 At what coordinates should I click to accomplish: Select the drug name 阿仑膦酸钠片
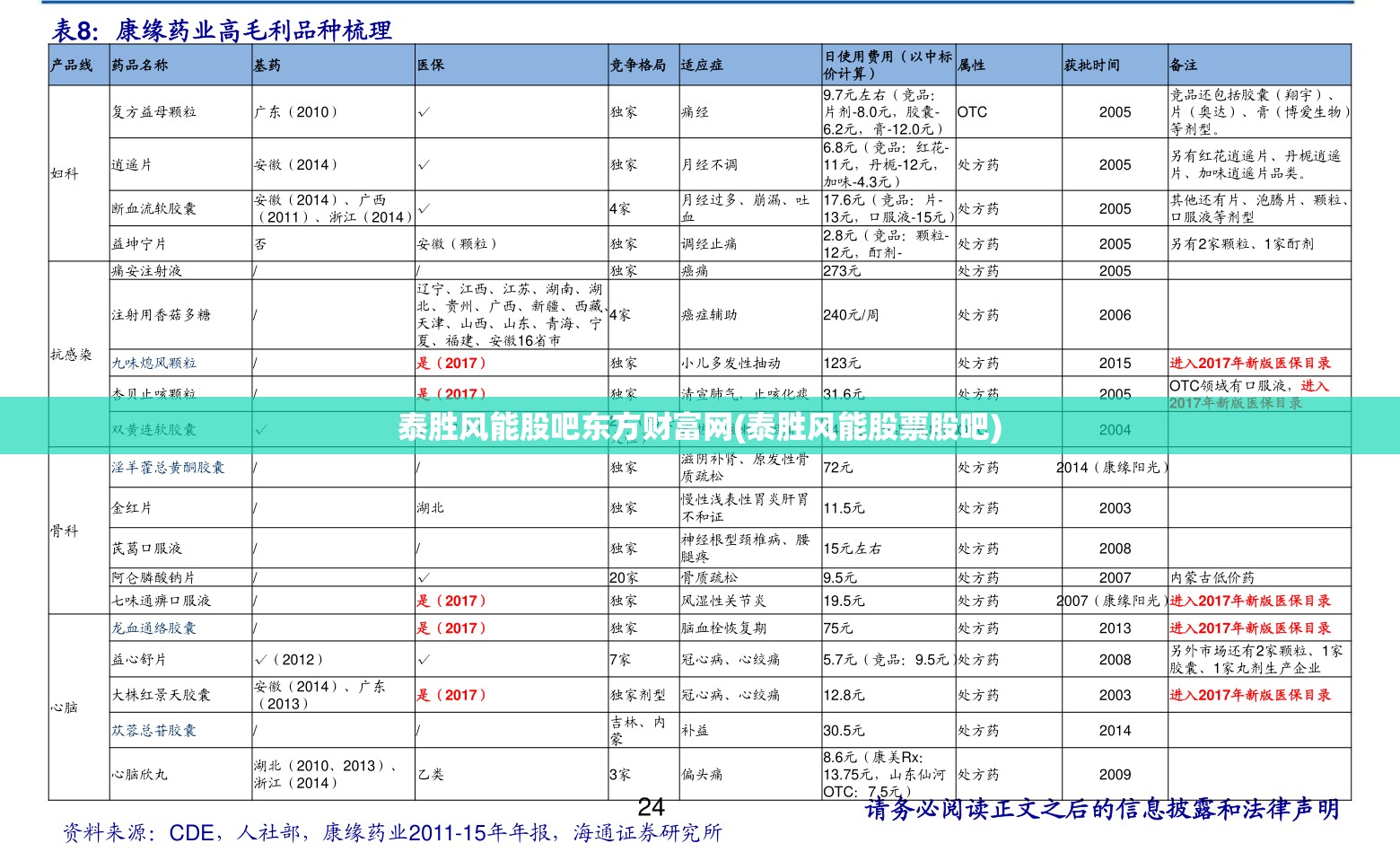point(153,577)
